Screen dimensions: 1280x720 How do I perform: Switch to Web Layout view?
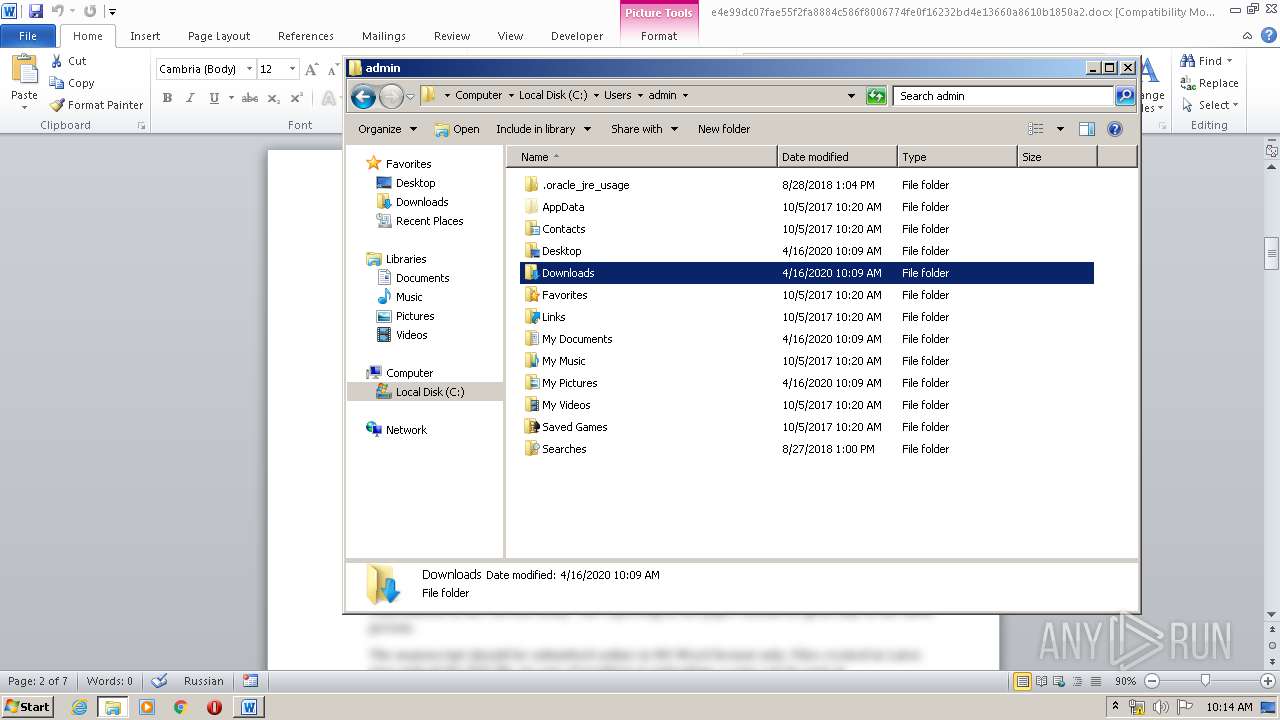coord(1060,681)
